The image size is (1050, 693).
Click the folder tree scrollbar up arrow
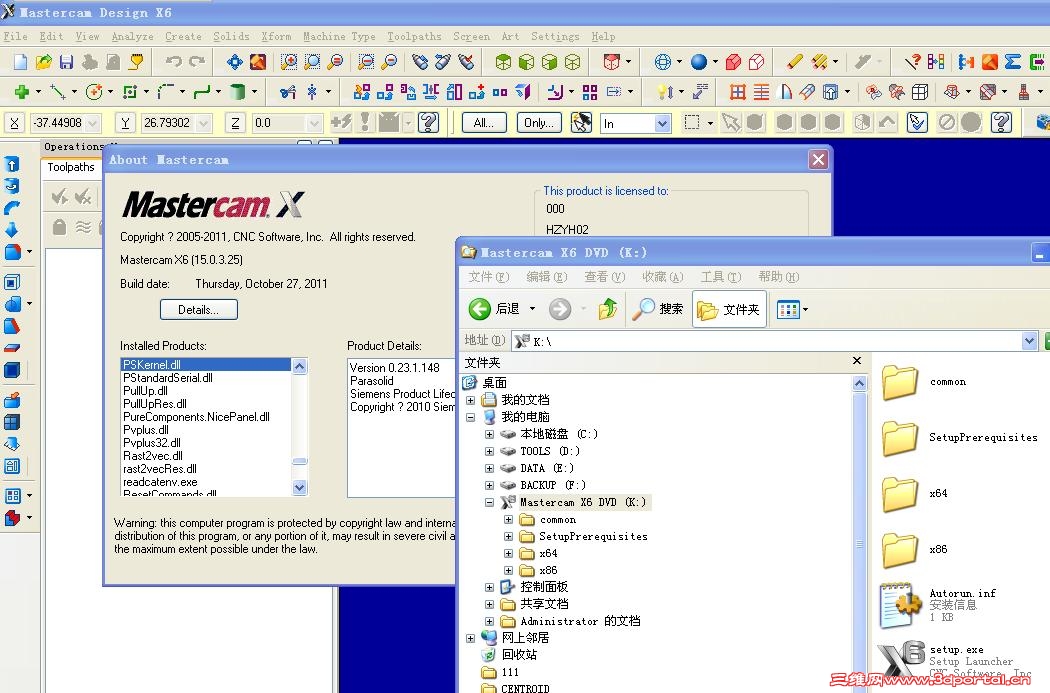click(x=859, y=384)
